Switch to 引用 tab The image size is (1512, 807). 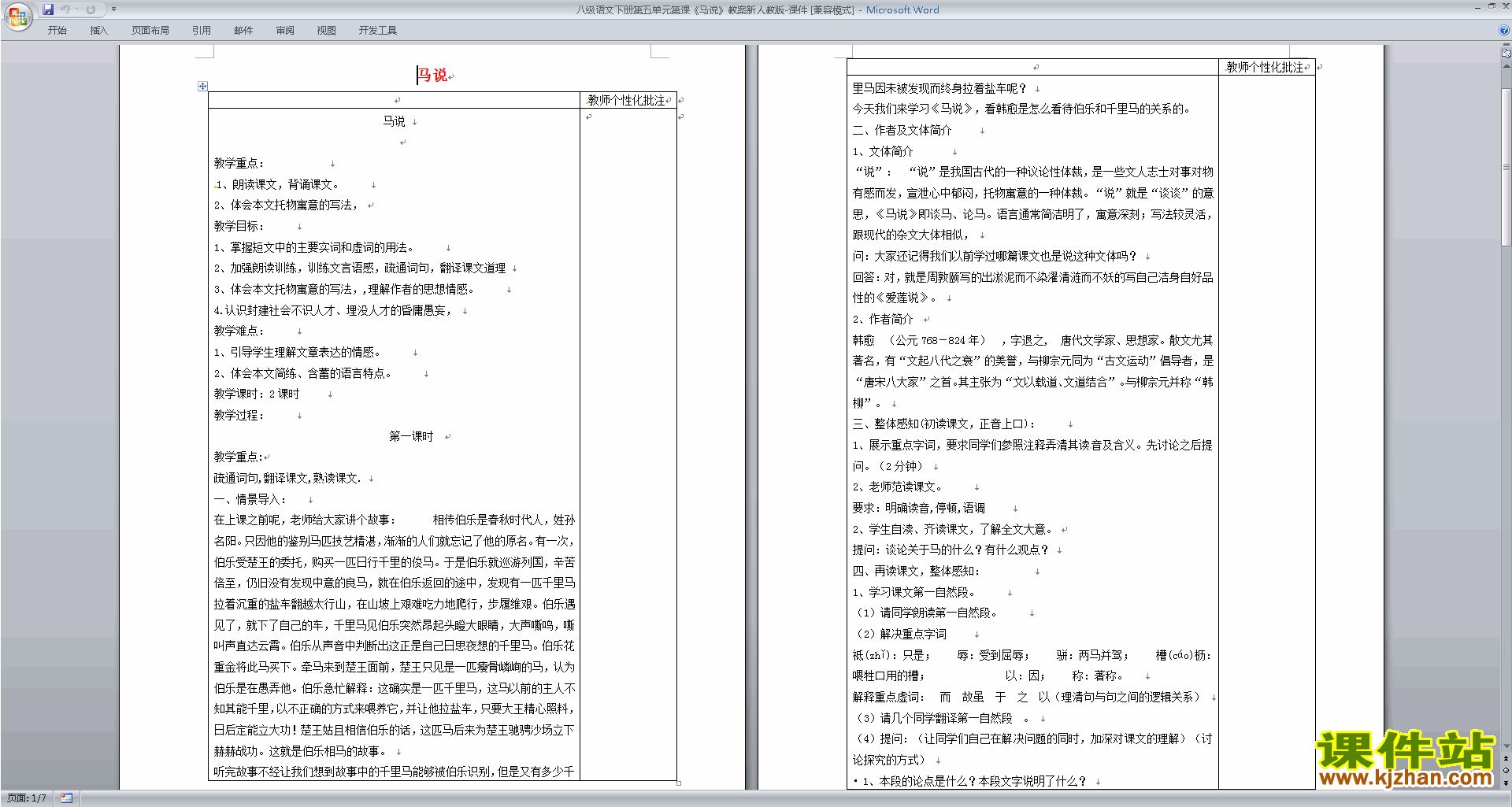pyautogui.click(x=201, y=31)
